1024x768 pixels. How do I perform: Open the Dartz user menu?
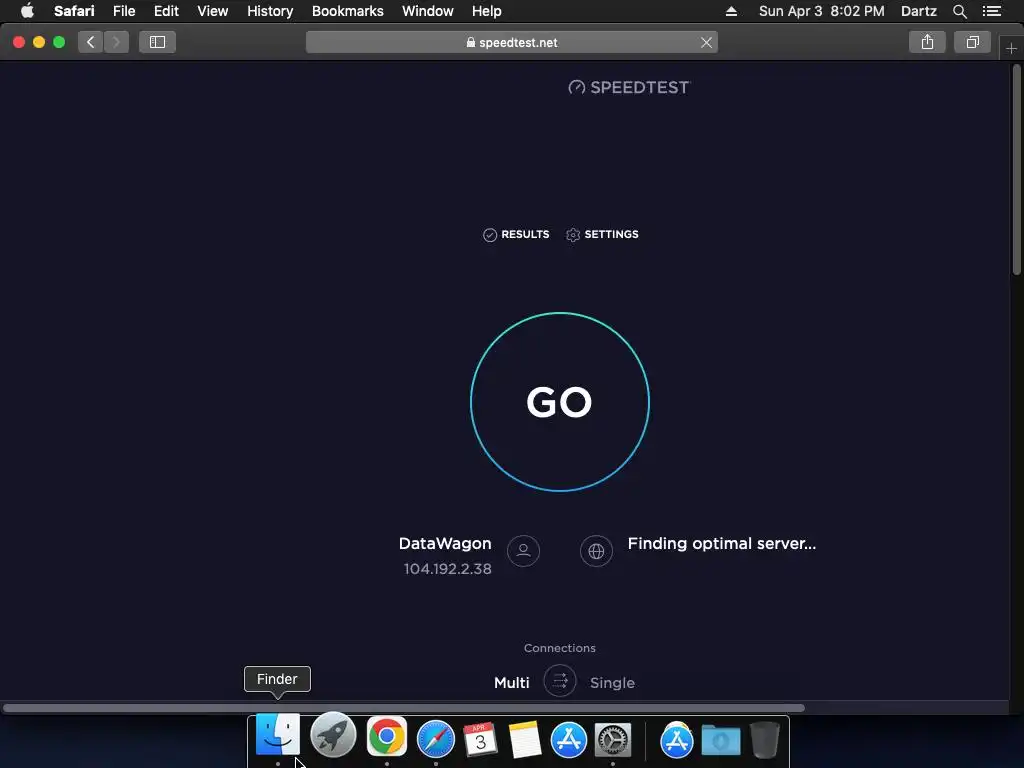pyautogui.click(x=918, y=11)
